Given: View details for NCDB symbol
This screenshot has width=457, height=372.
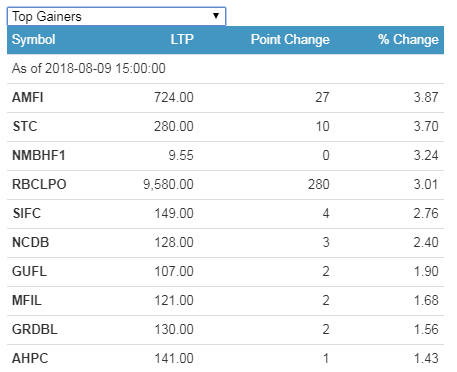Looking at the screenshot, I should point(31,243).
